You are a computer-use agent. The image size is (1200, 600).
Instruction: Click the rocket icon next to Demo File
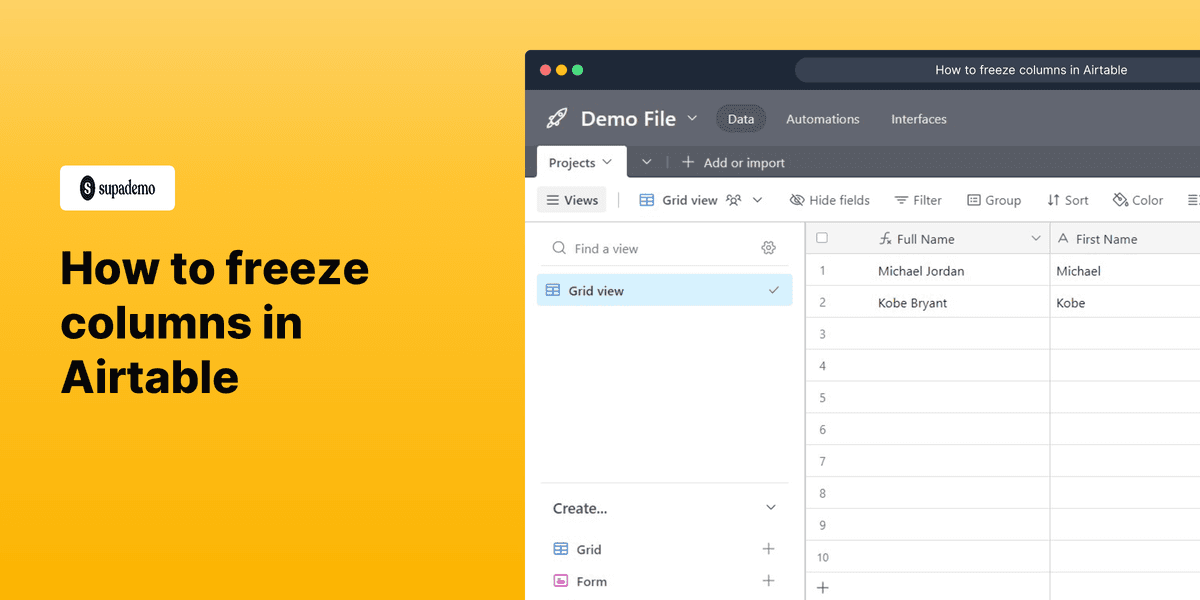[557, 118]
